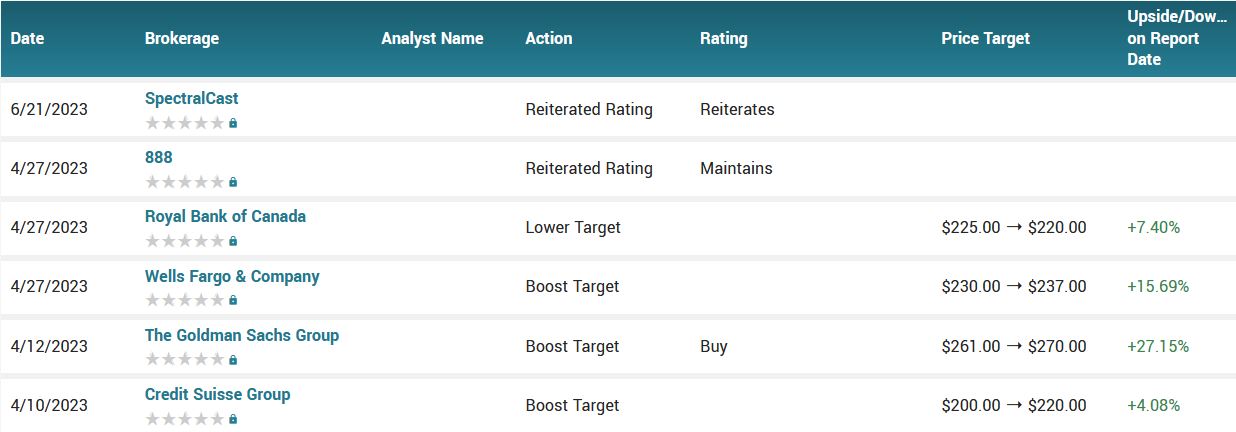Click lock icon under Royal Bank of Canada

click(233, 242)
